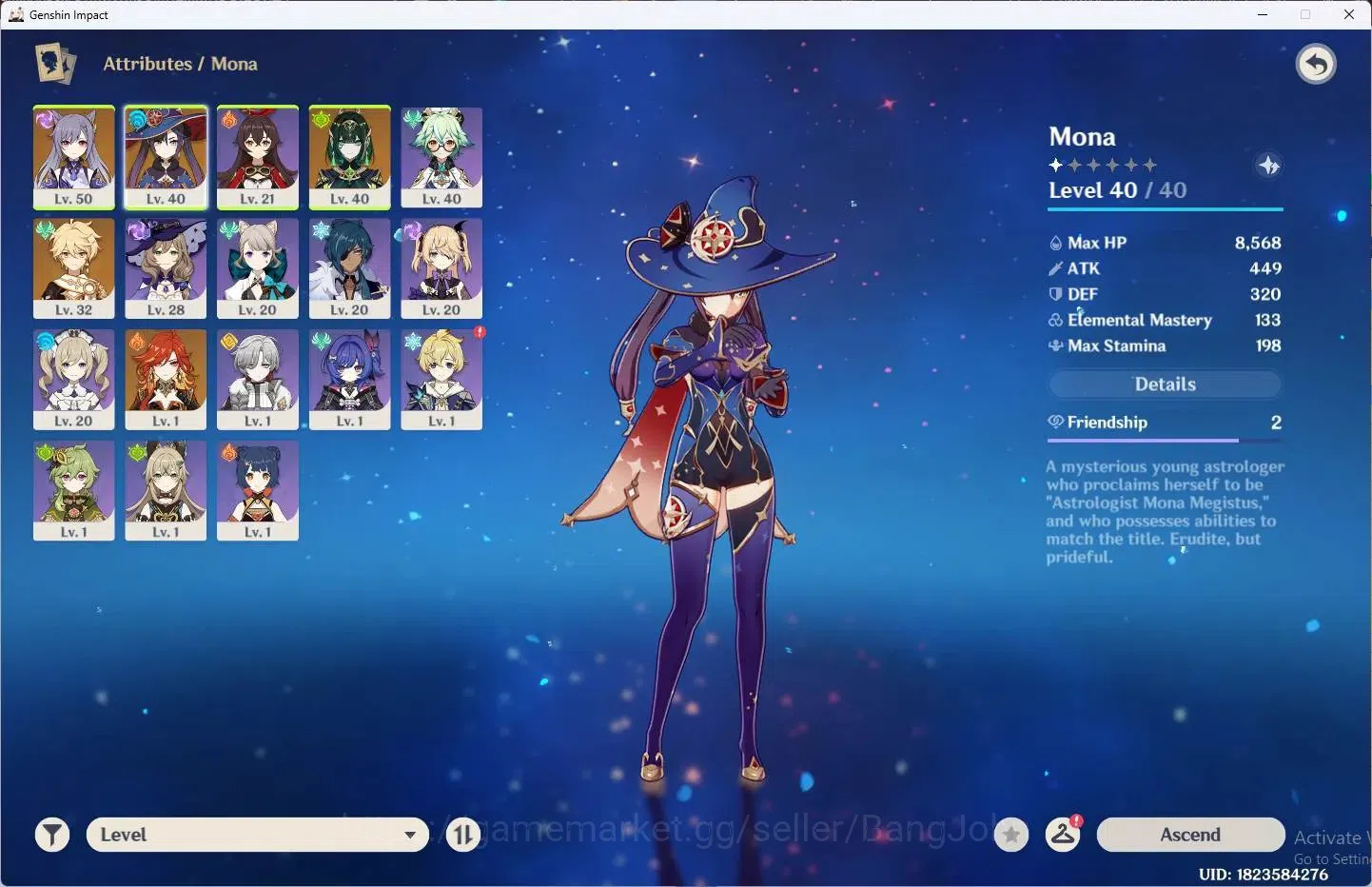This screenshot has height=887, width=1372.
Task: Select Fischl Lv. 20 portrait
Action: [441, 268]
